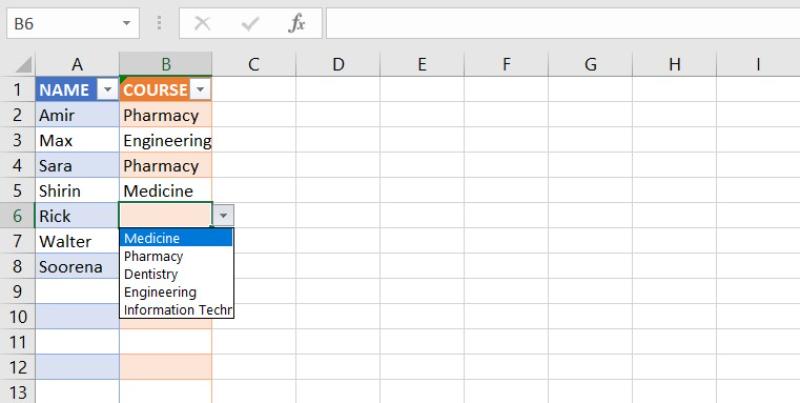Choose Pharmacy from the dropdown list

click(175, 256)
